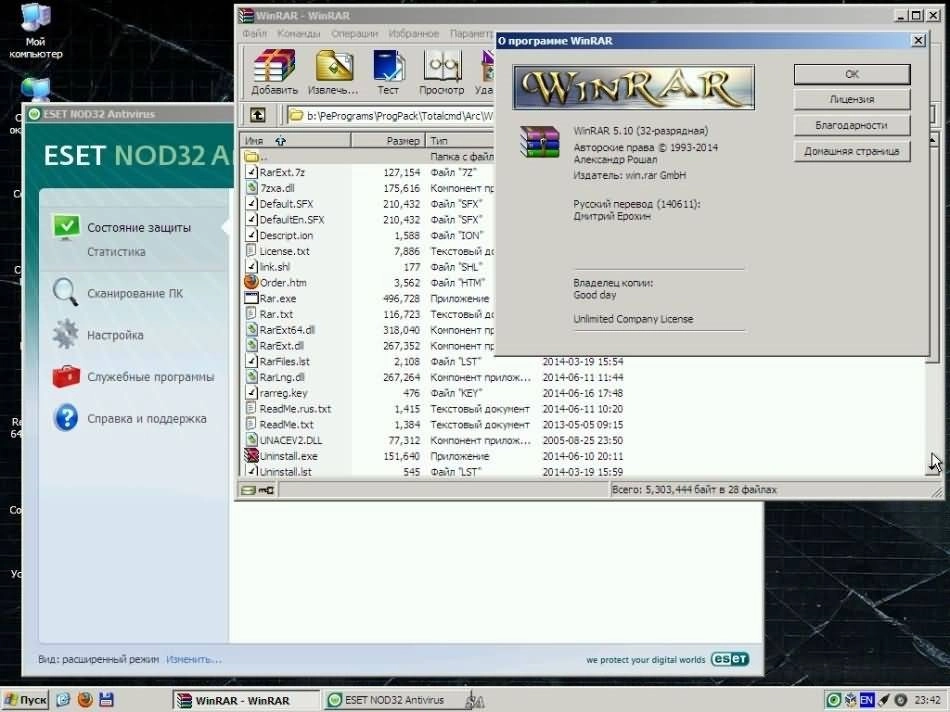The width and height of the screenshot is (950, 712).
Task: Go up one folder level in WinRAR
Action: [257, 115]
